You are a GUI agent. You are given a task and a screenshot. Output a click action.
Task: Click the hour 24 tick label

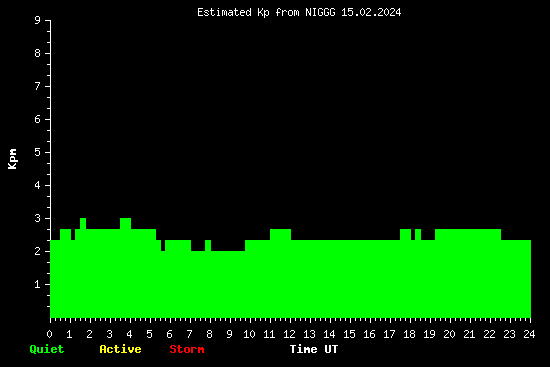click(x=529, y=334)
